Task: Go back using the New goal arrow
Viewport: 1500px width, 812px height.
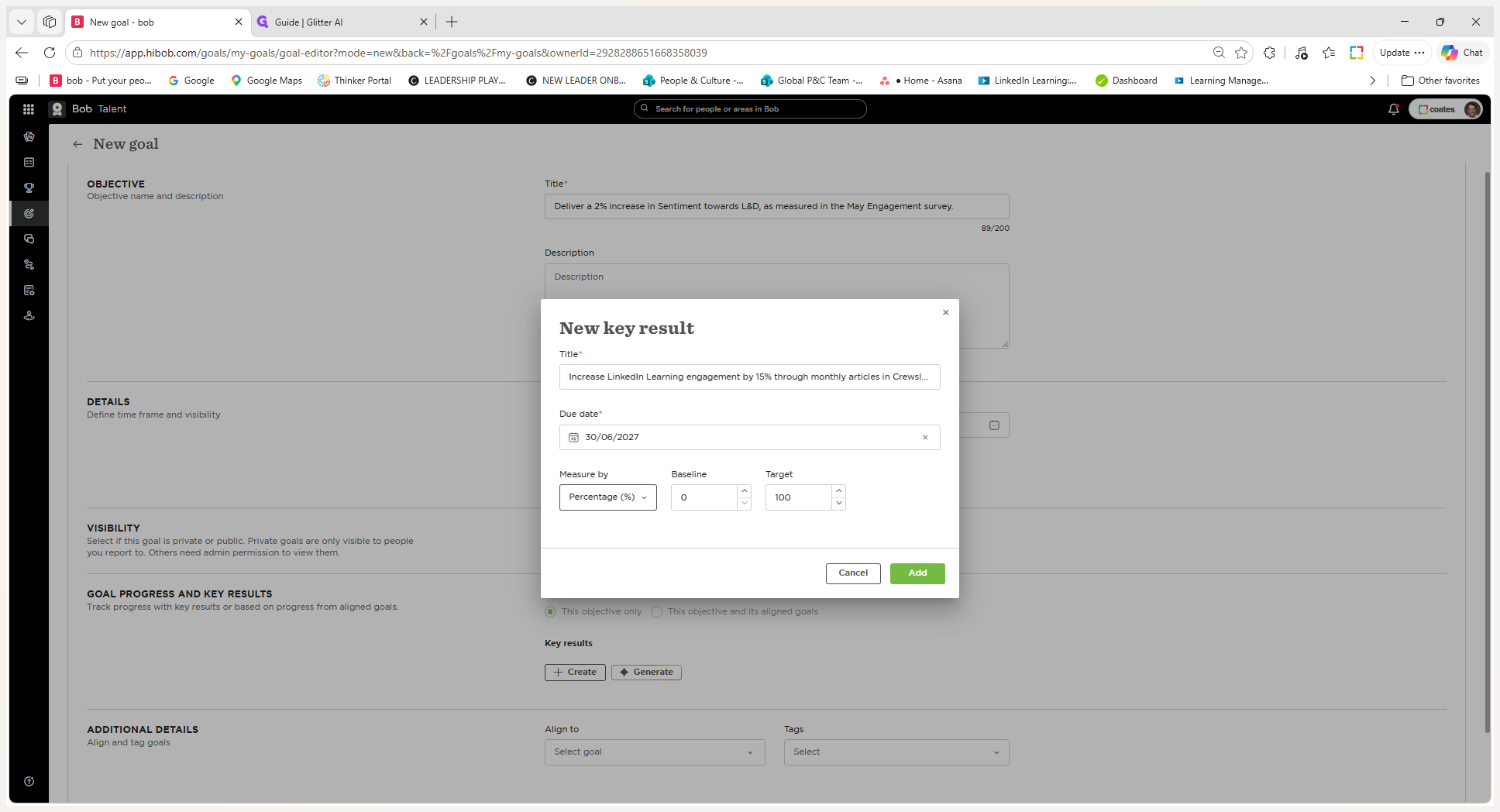Action: point(77,144)
